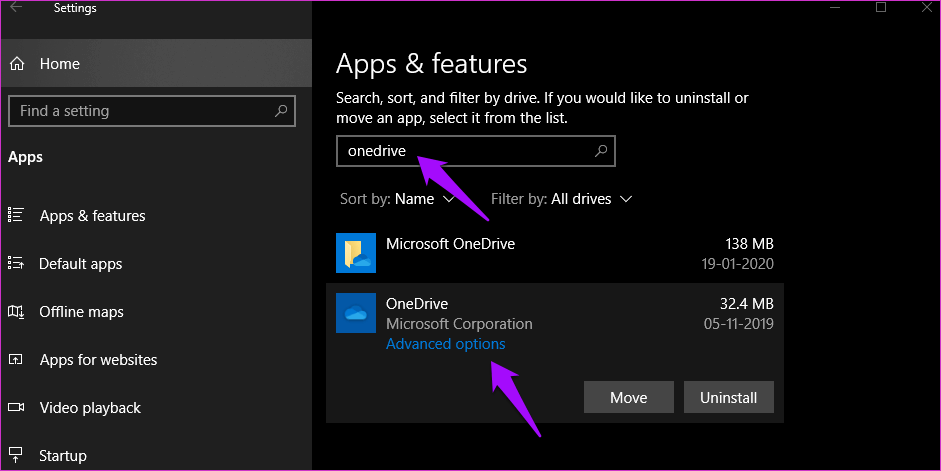Click the 19-01-2020 install date
The image size is (941, 471).
click(738, 263)
